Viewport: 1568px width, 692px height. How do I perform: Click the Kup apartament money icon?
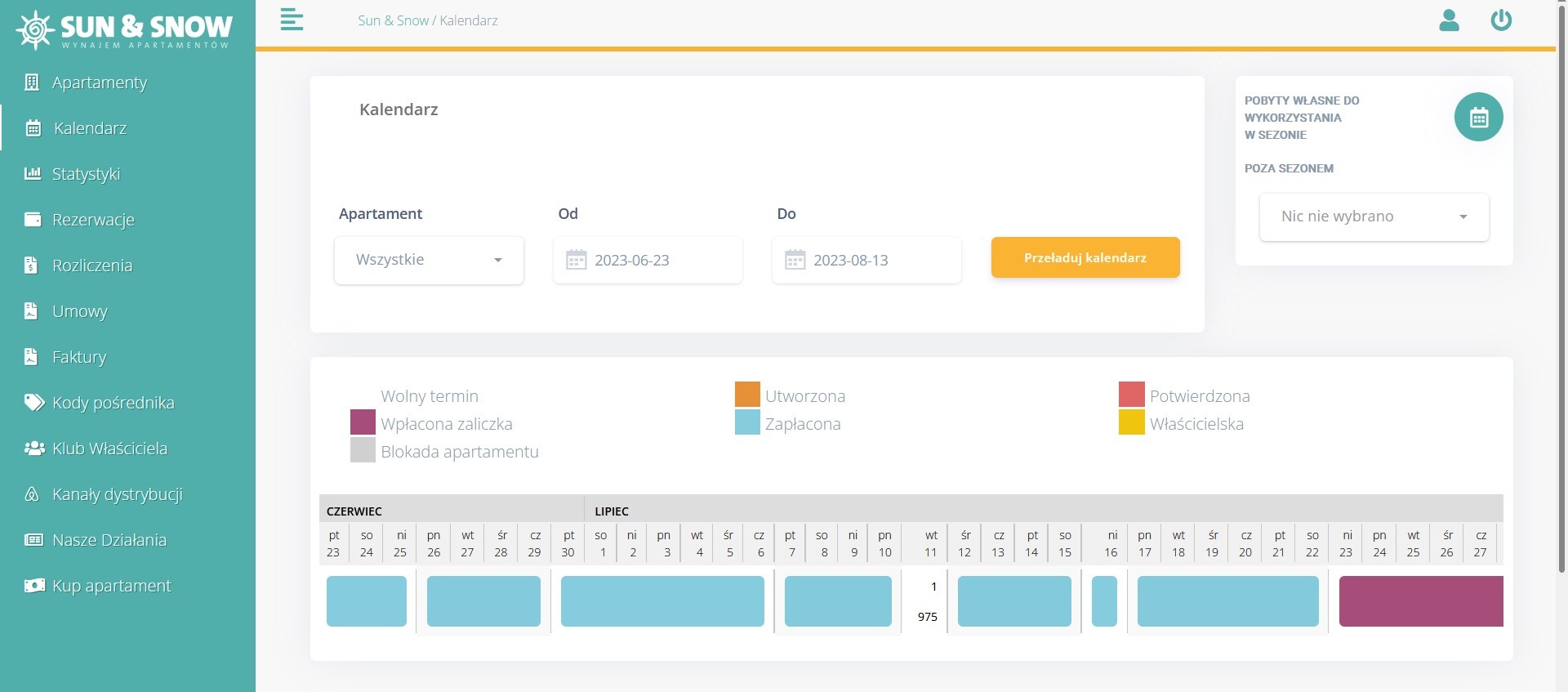33,585
